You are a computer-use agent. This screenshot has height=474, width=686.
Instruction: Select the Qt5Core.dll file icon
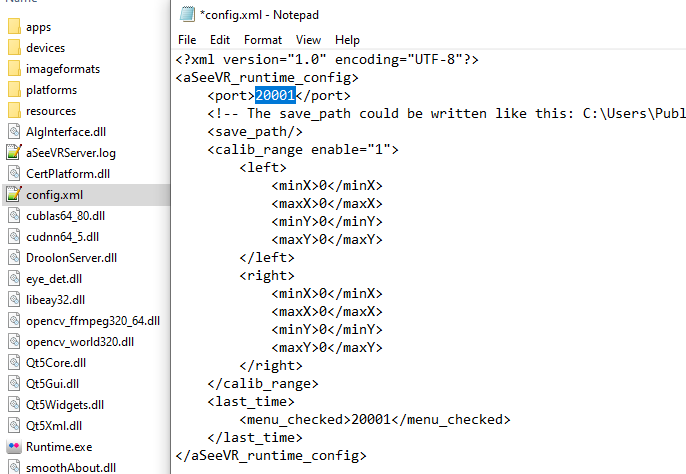pos(14,363)
